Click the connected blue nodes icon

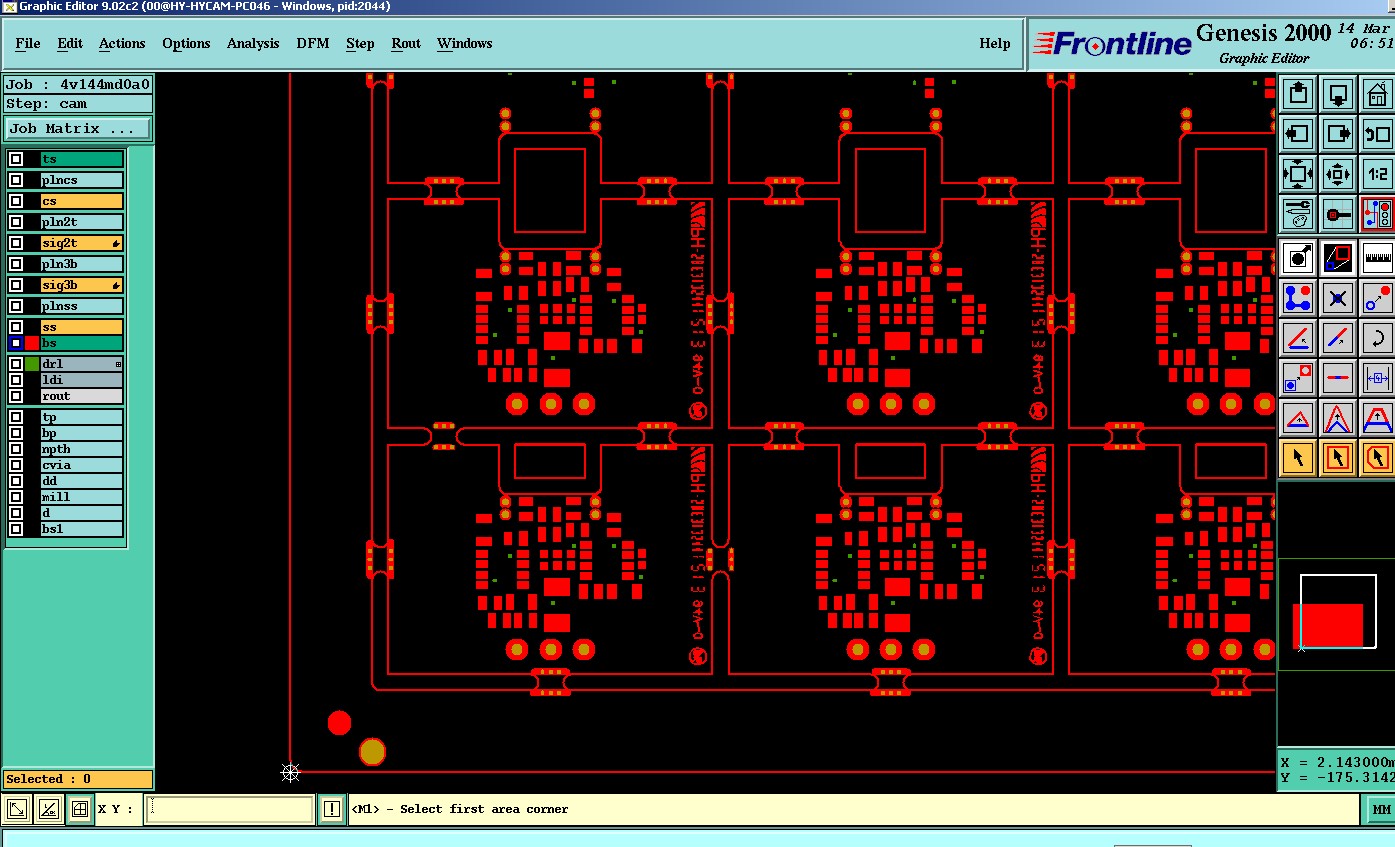(1298, 298)
